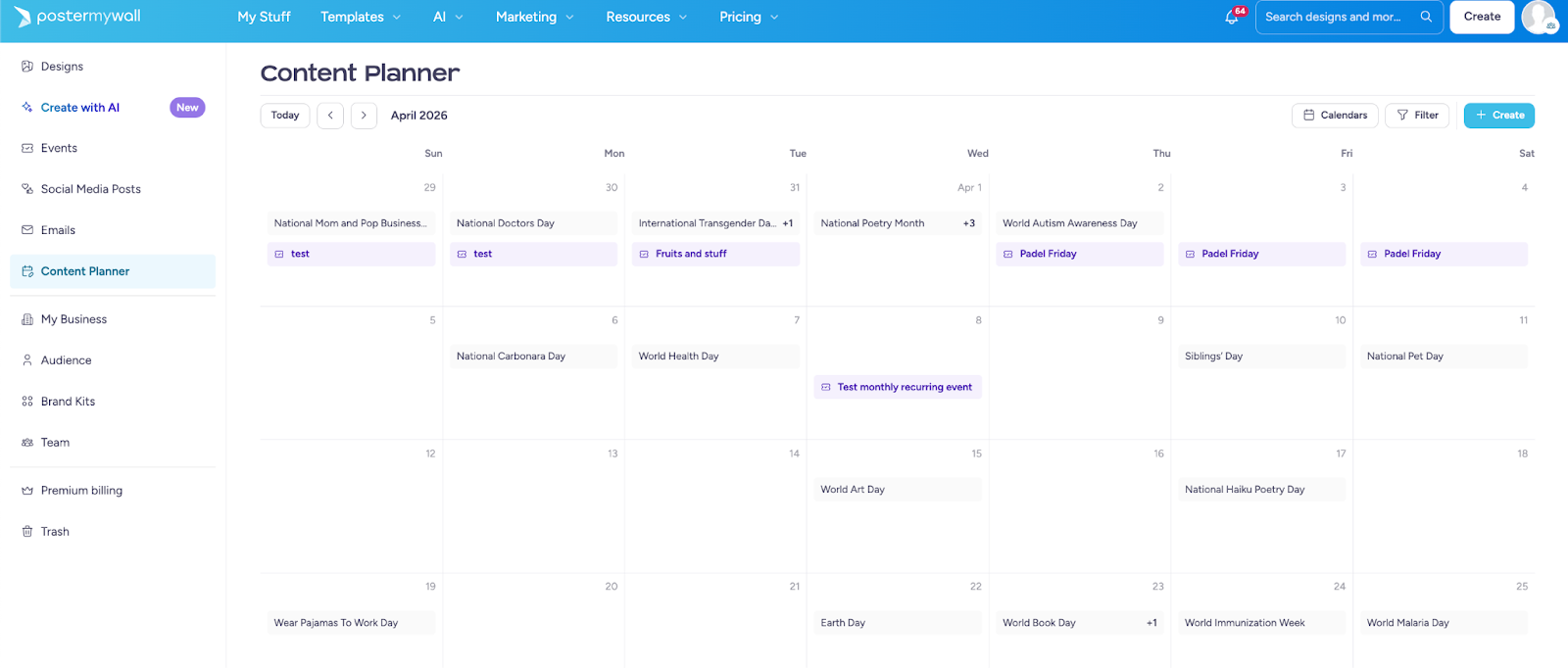
Task: Go to next month with right chevron
Action: [364, 116]
